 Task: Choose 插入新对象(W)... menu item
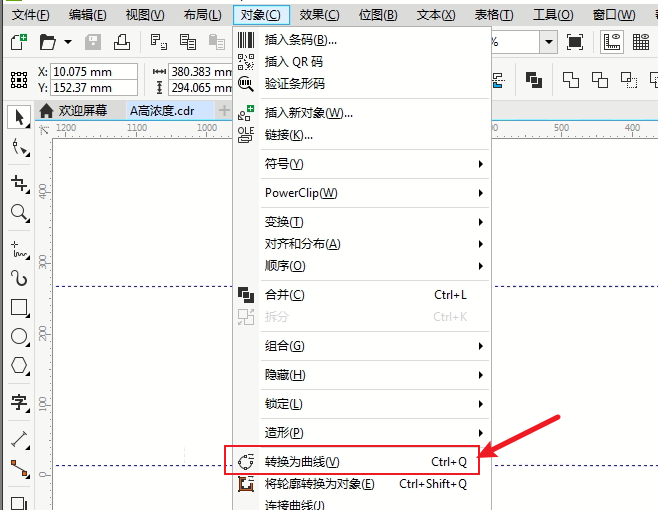[x=362, y=113]
